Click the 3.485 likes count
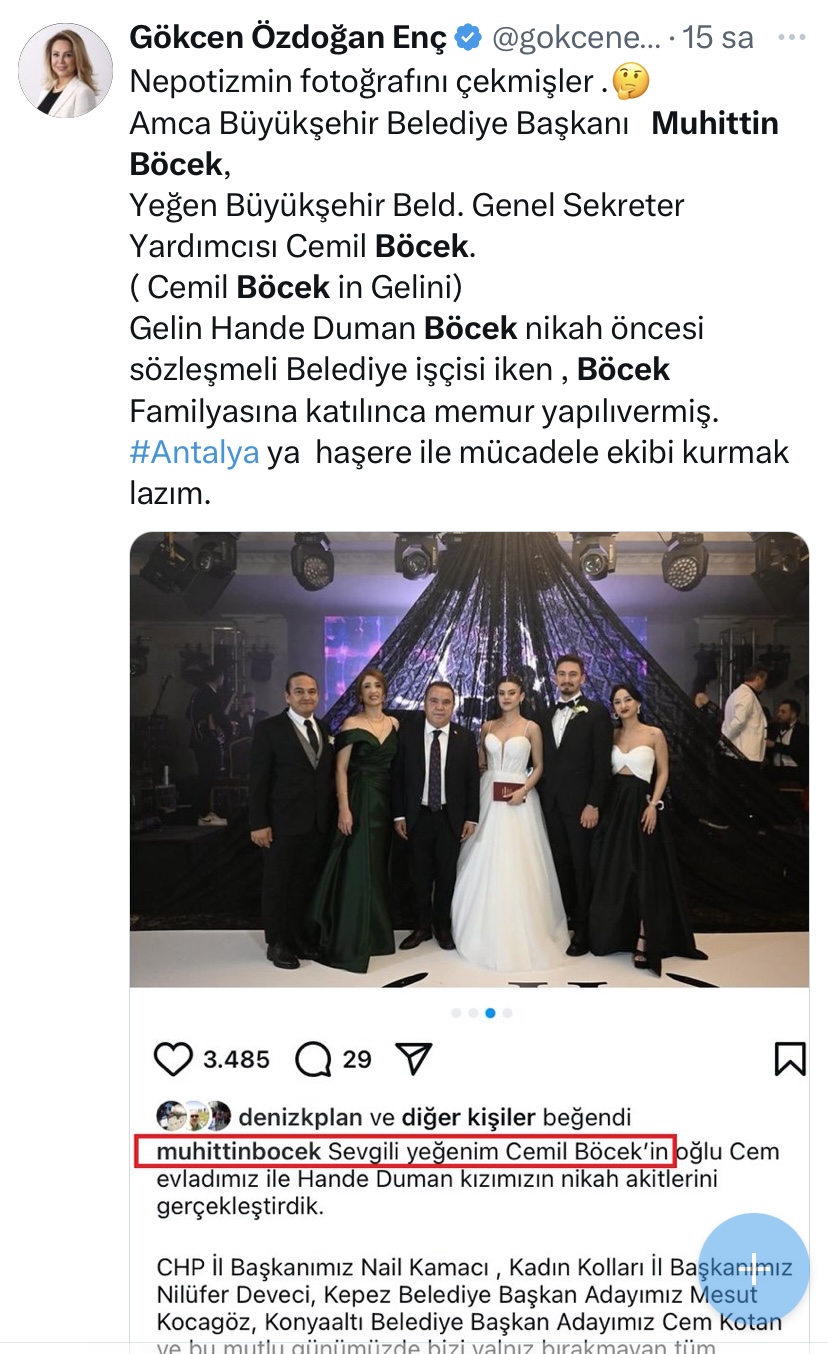The image size is (828, 1354). point(236,1059)
